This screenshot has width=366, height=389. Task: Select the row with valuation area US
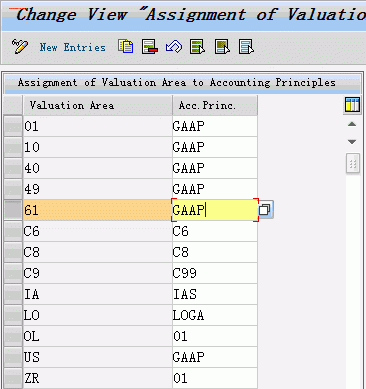[13, 357]
